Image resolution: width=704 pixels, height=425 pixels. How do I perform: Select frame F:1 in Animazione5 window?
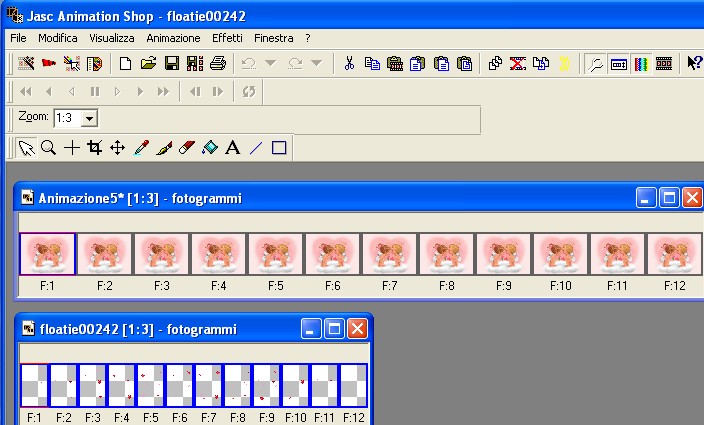click(x=47, y=254)
